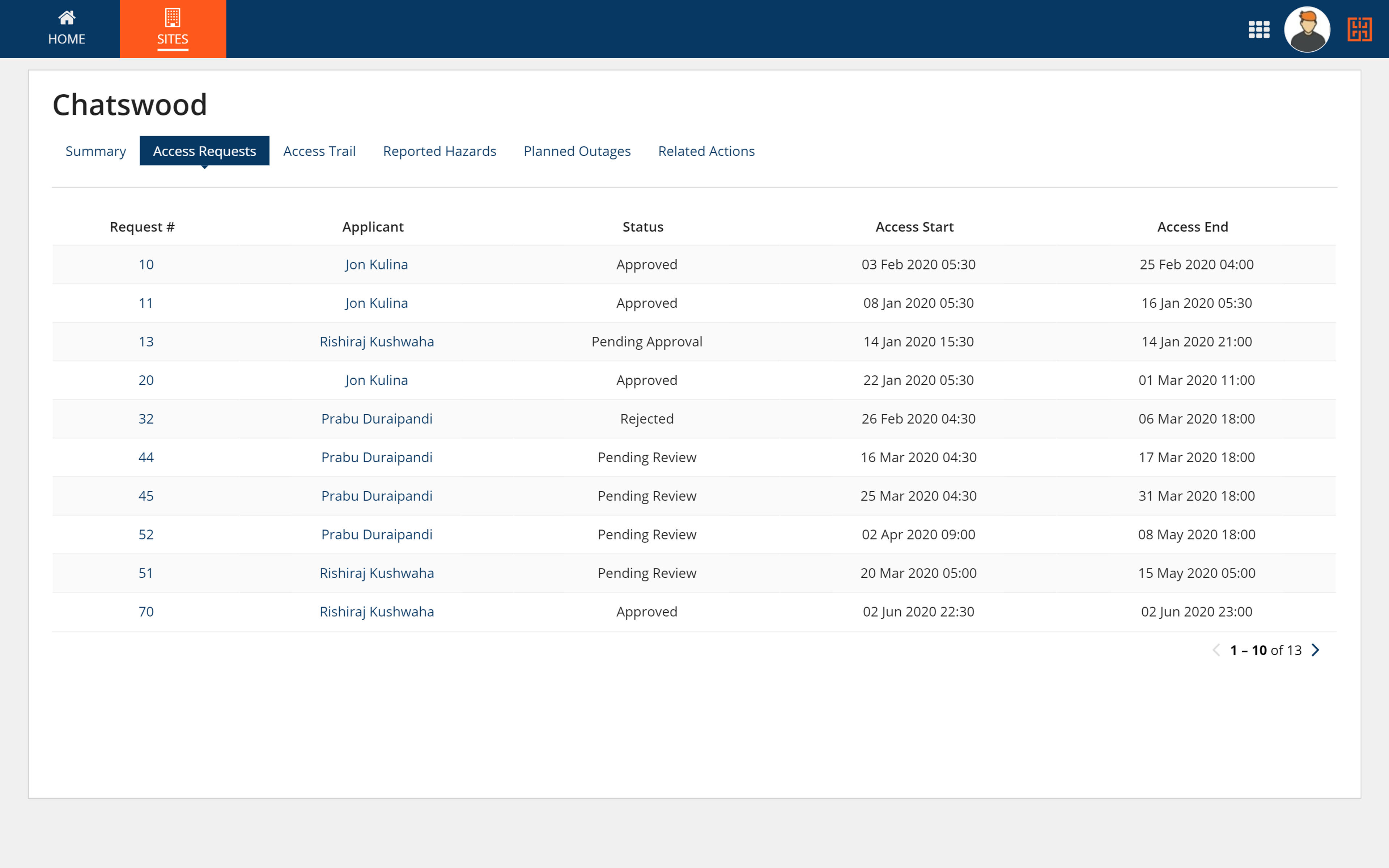The width and height of the screenshot is (1389, 868).
Task: Click Rishiraj Kushwaha in request 51 row
Action: click(x=377, y=573)
